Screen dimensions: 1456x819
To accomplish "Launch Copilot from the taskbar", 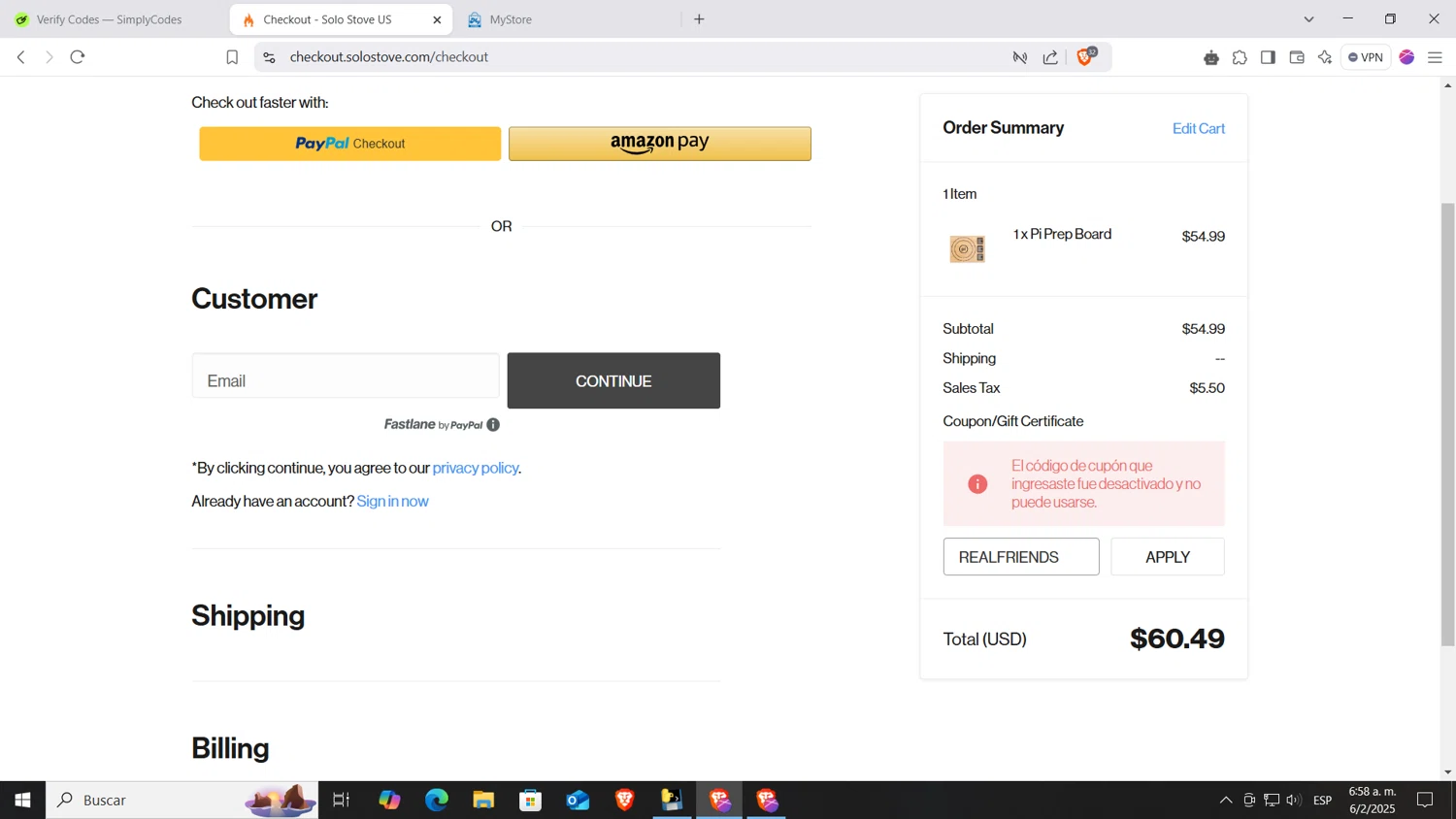I will 389,800.
